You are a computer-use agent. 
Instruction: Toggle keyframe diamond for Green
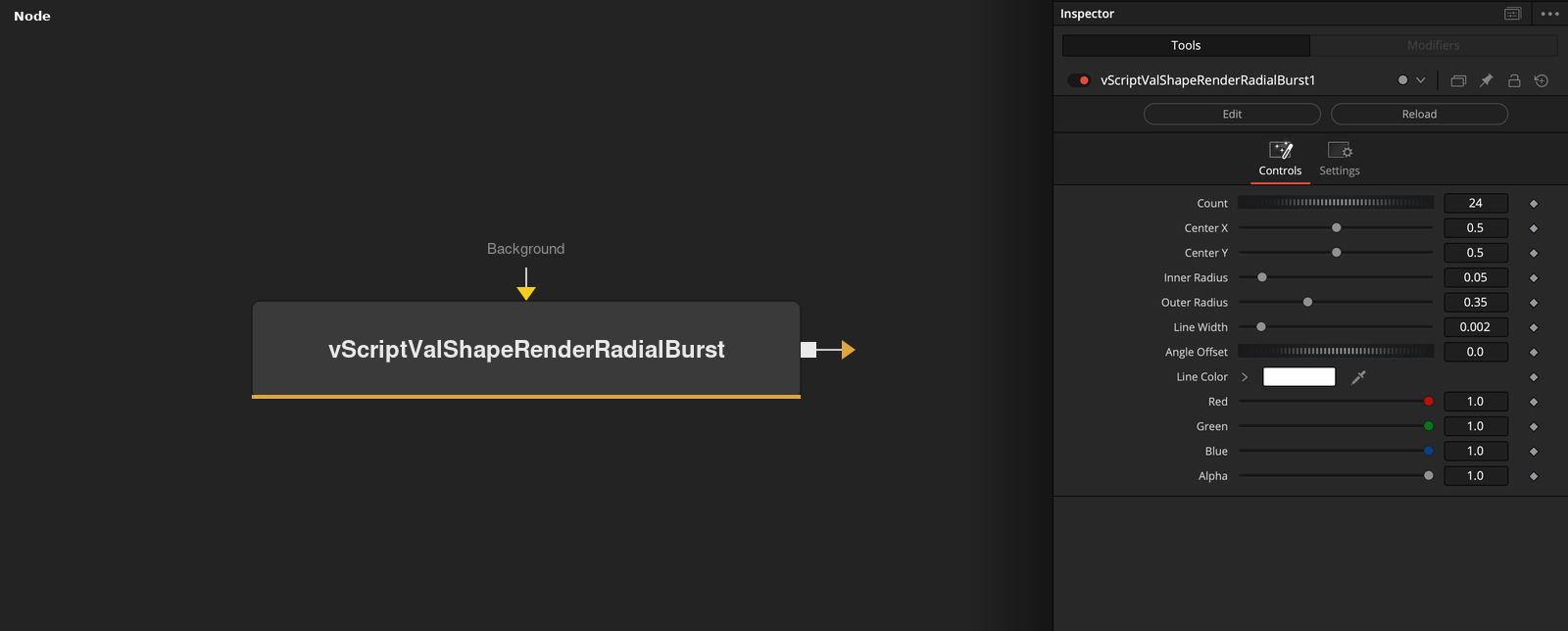(1534, 427)
